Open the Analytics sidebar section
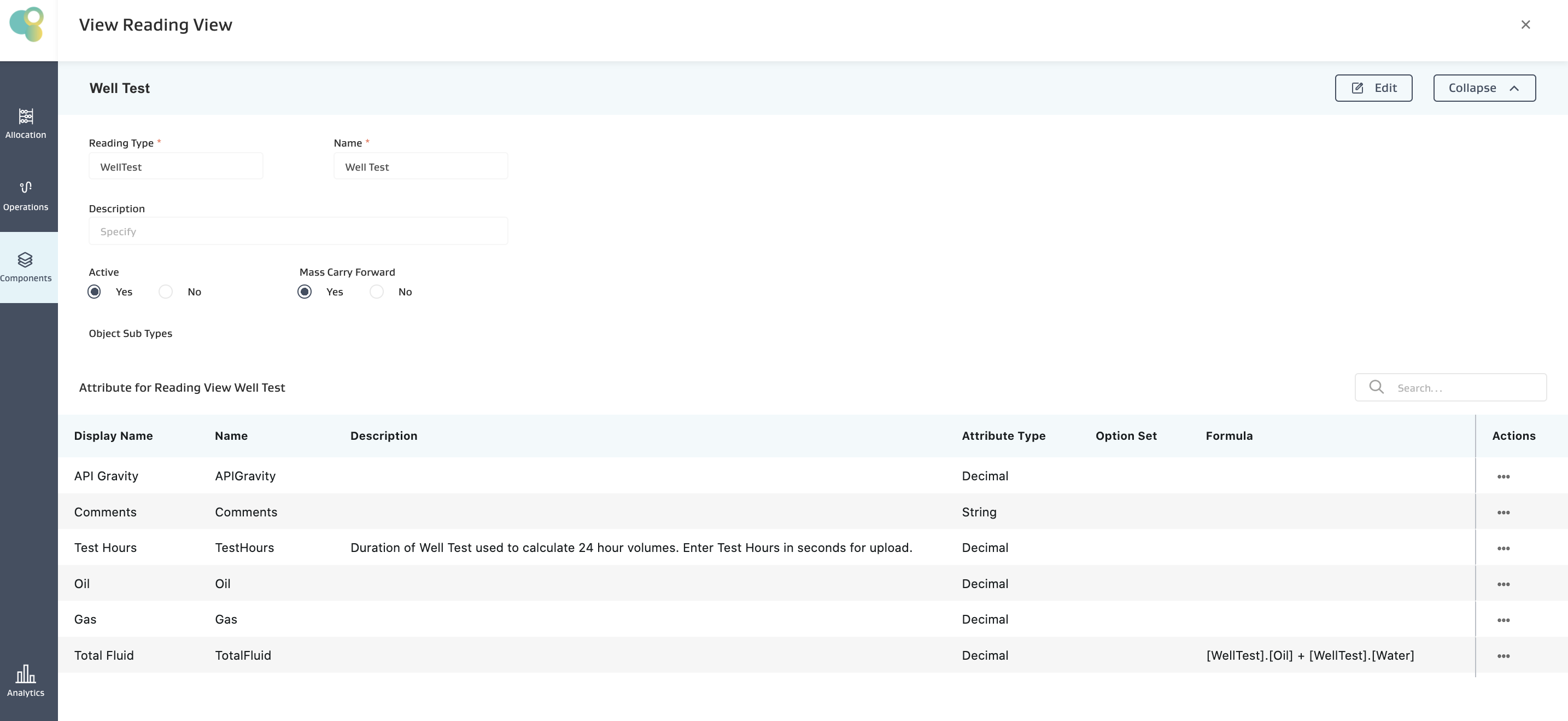Viewport: 1568px width, 721px height. pyautogui.click(x=26, y=680)
